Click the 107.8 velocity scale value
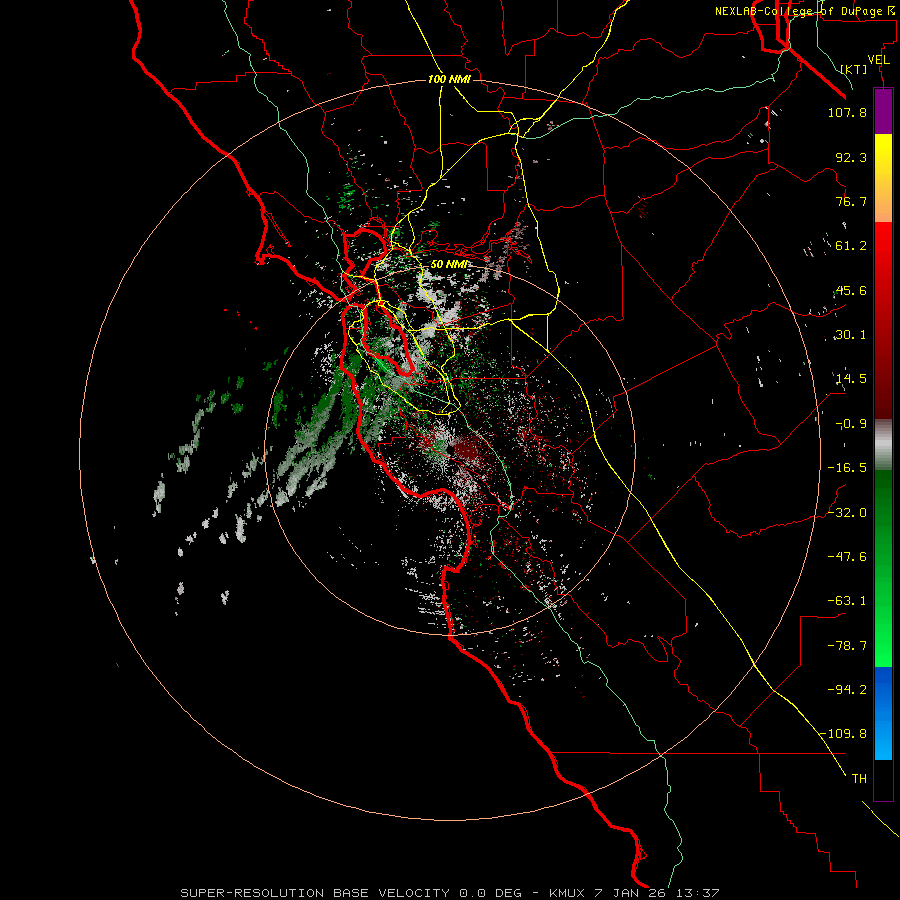900x900 pixels. (847, 112)
